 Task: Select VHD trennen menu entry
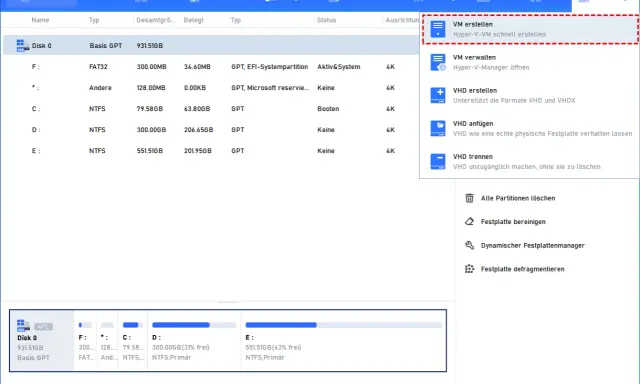point(530,162)
